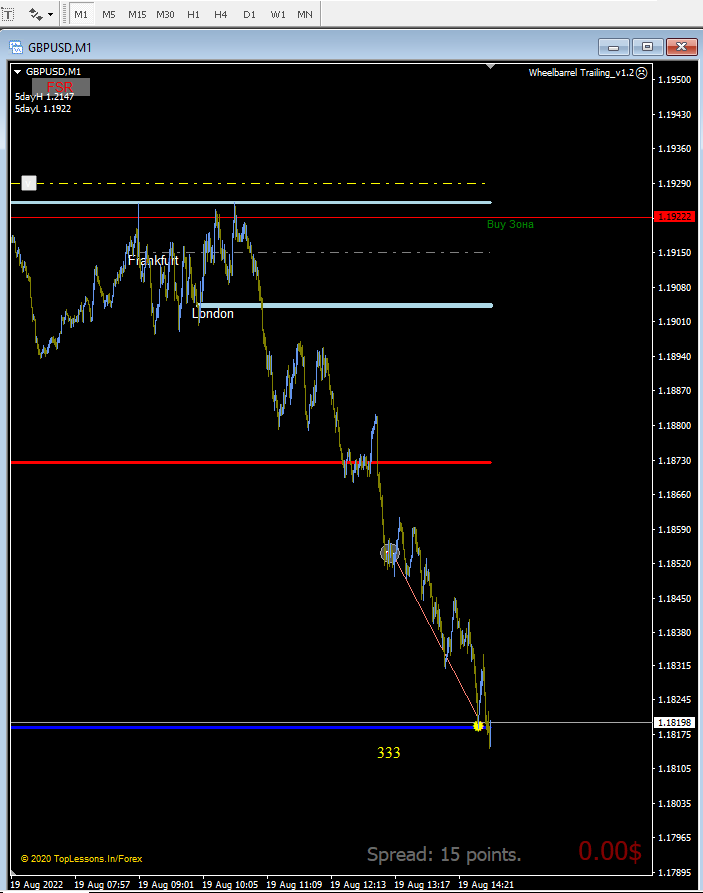Maximize the GBPUSD,M1 chart window
The width and height of the screenshot is (703, 893).
point(647,47)
